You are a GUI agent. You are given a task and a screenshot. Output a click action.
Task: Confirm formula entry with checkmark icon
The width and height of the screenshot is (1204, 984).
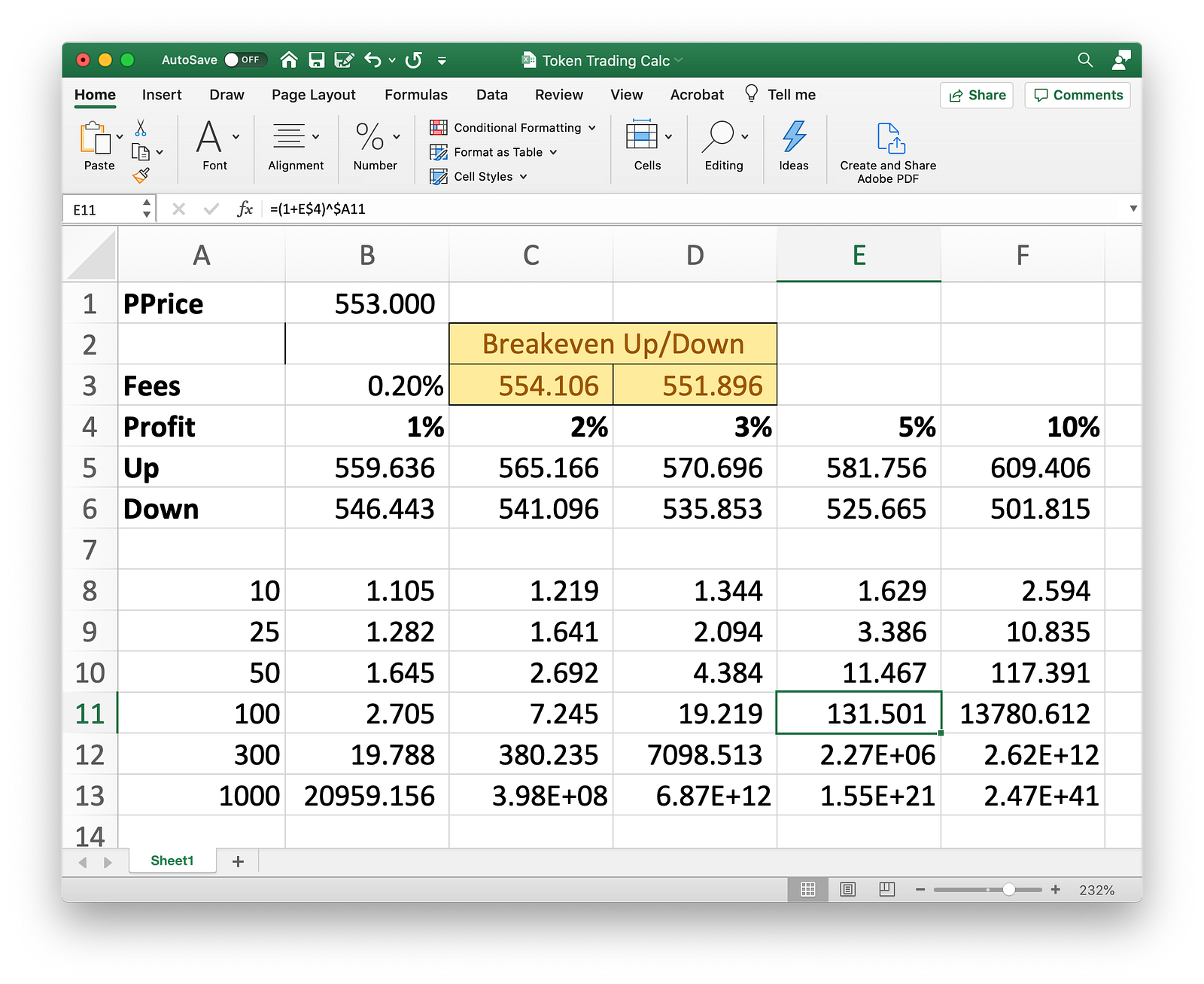click(x=211, y=209)
